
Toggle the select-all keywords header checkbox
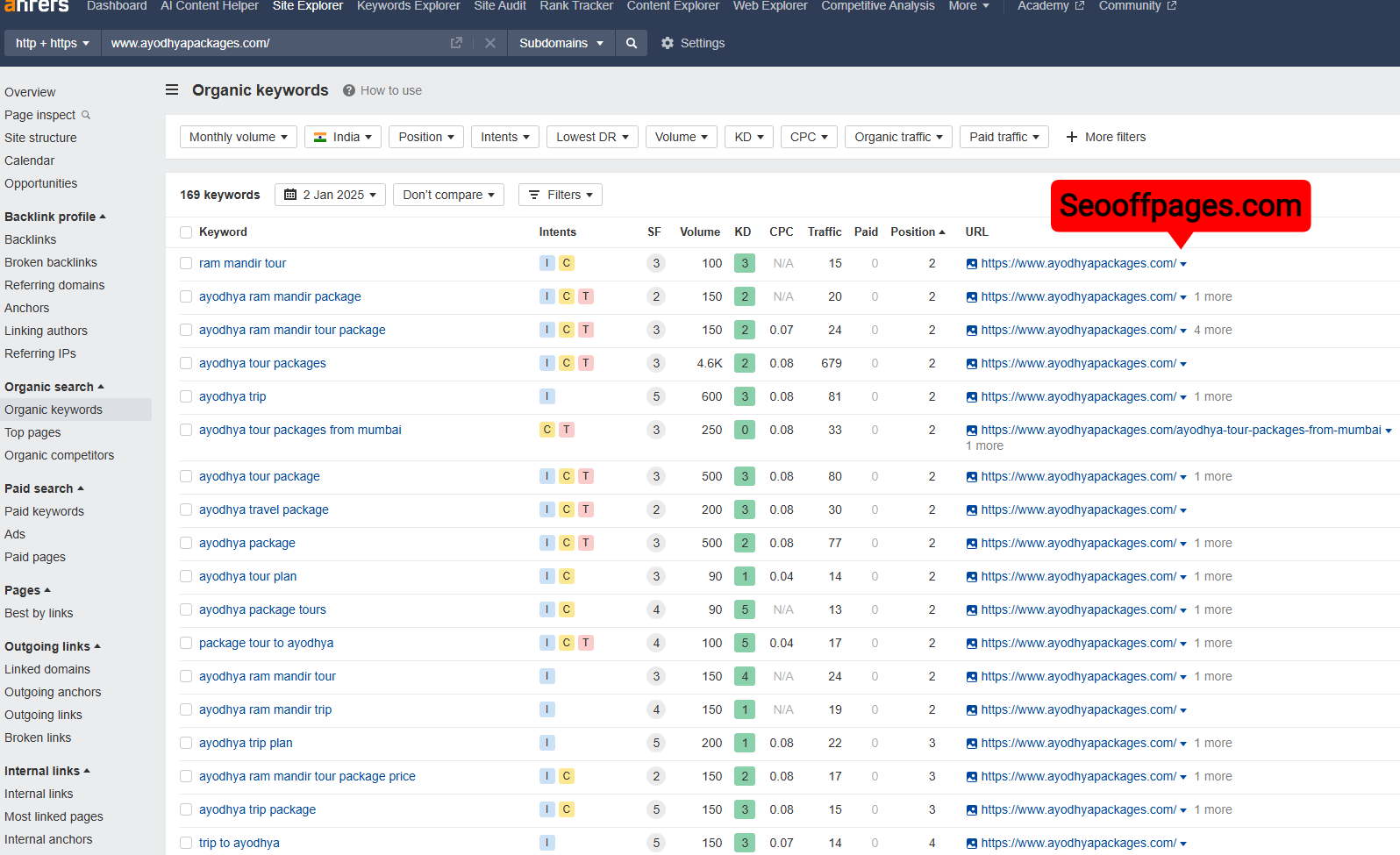coord(186,232)
